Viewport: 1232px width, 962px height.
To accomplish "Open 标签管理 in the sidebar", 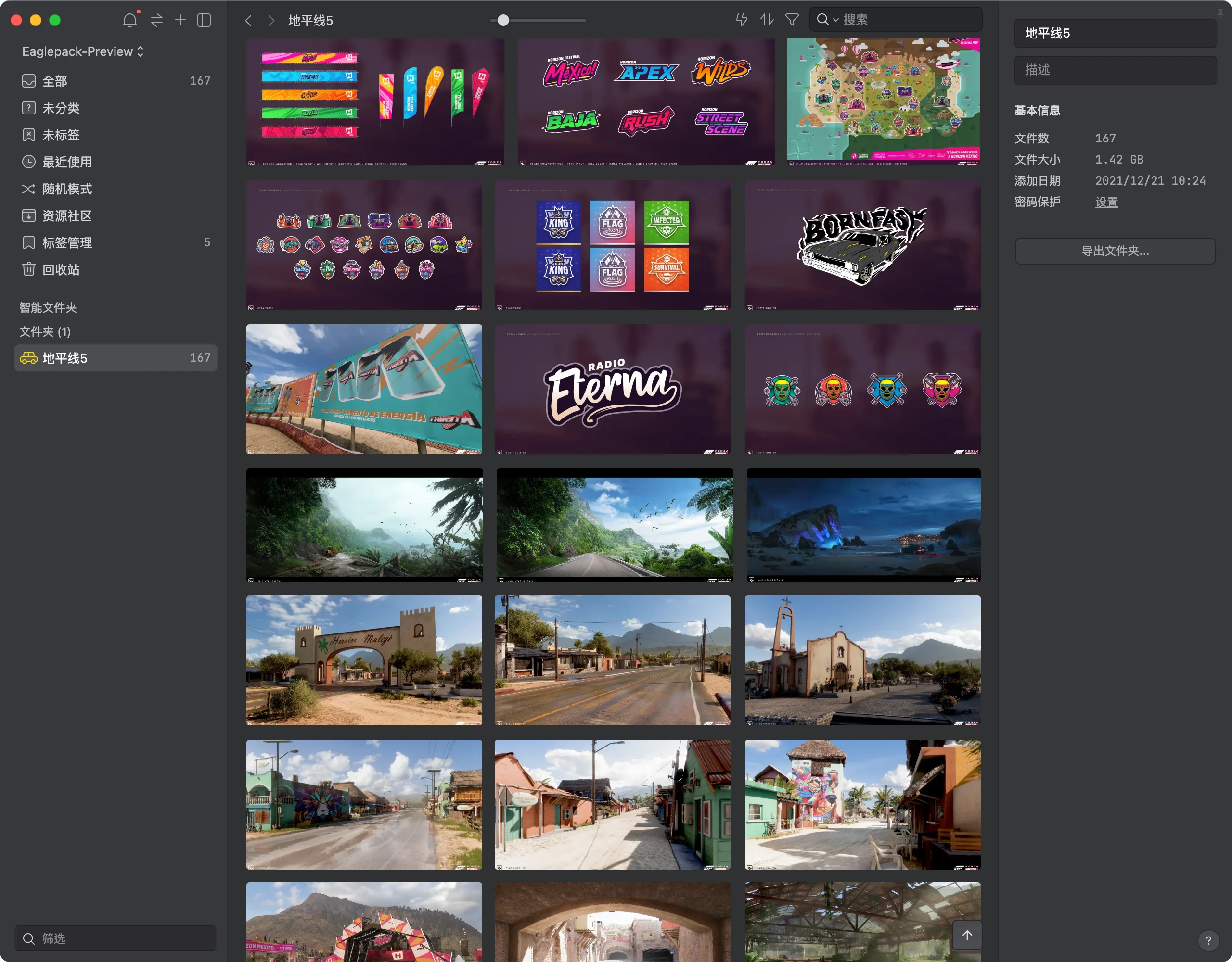I will [x=115, y=242].
